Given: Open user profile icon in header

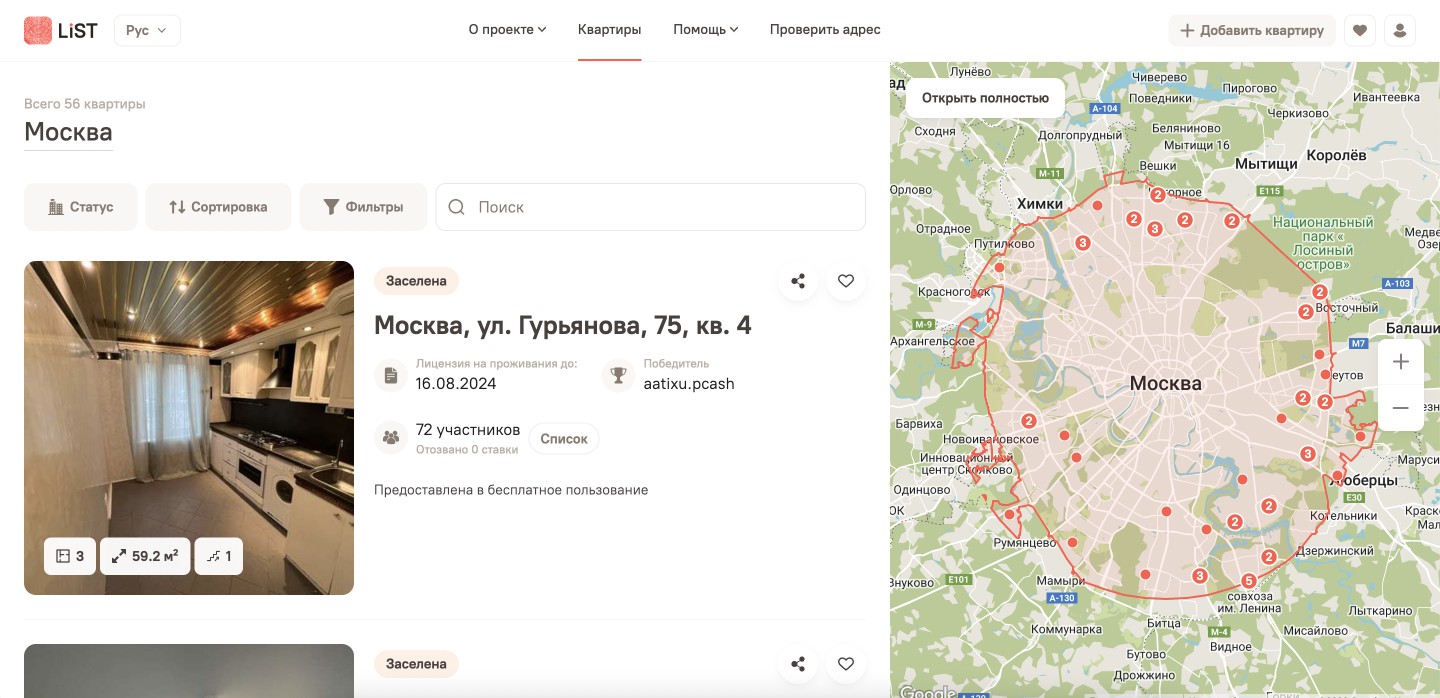Looking at the screenshot, I should point(1400,30).
